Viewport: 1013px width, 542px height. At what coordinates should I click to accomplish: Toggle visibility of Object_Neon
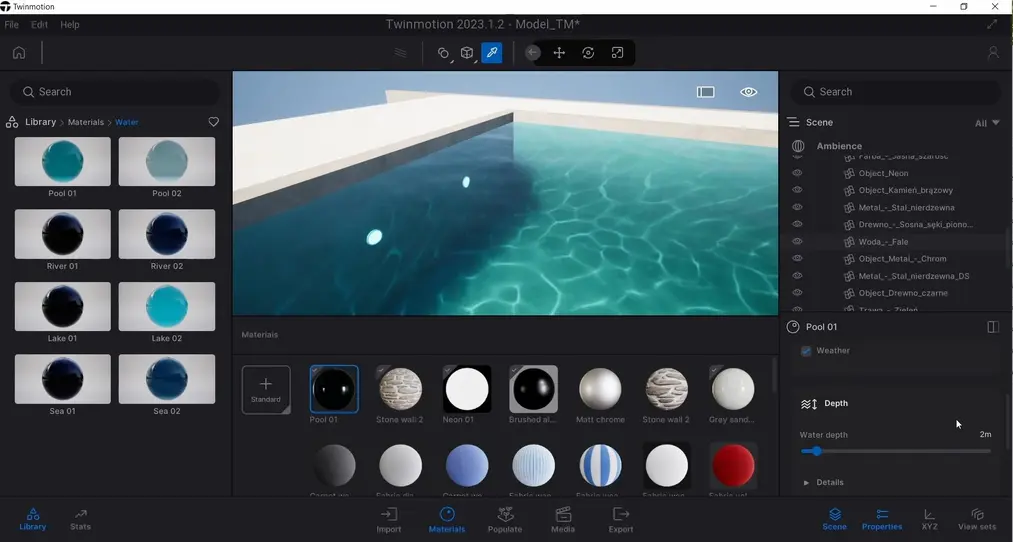point(797,173)
